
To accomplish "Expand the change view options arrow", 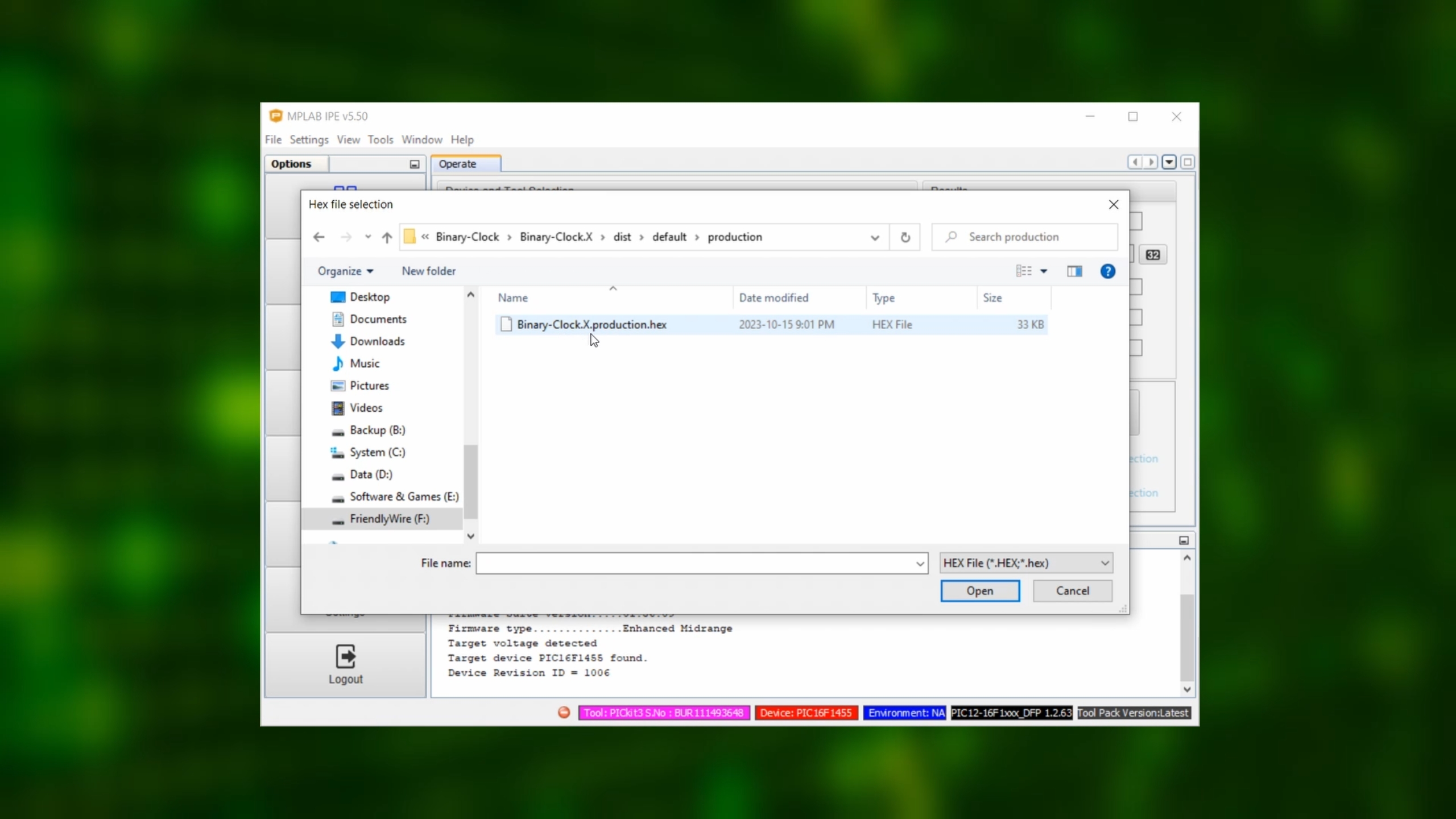I will [1044, 271].
